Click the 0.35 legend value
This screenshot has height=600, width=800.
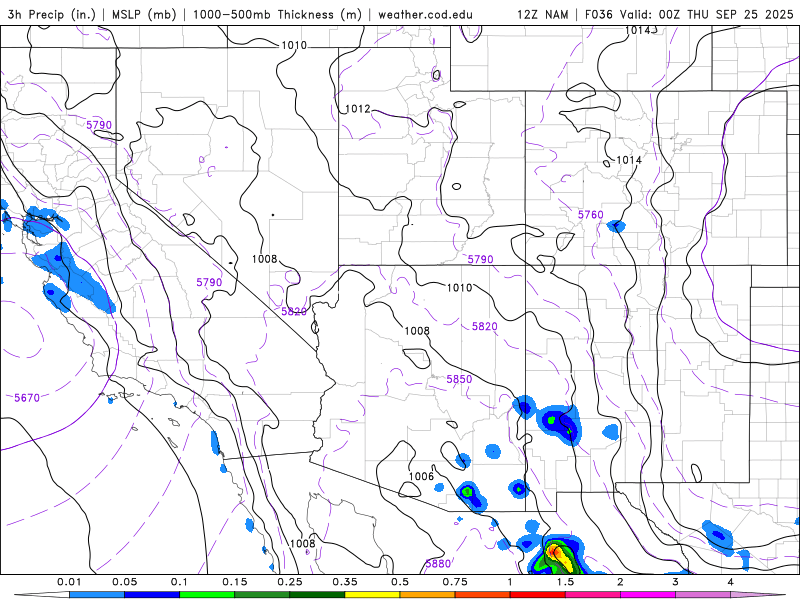345,582
